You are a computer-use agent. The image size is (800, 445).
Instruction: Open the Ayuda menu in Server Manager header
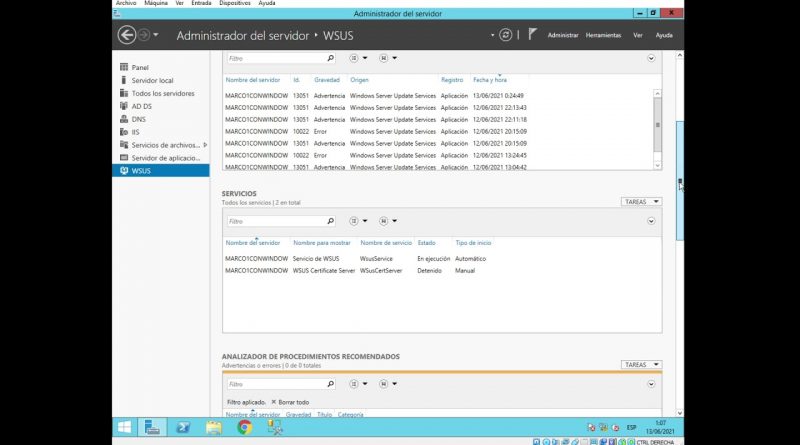(664, 35)
